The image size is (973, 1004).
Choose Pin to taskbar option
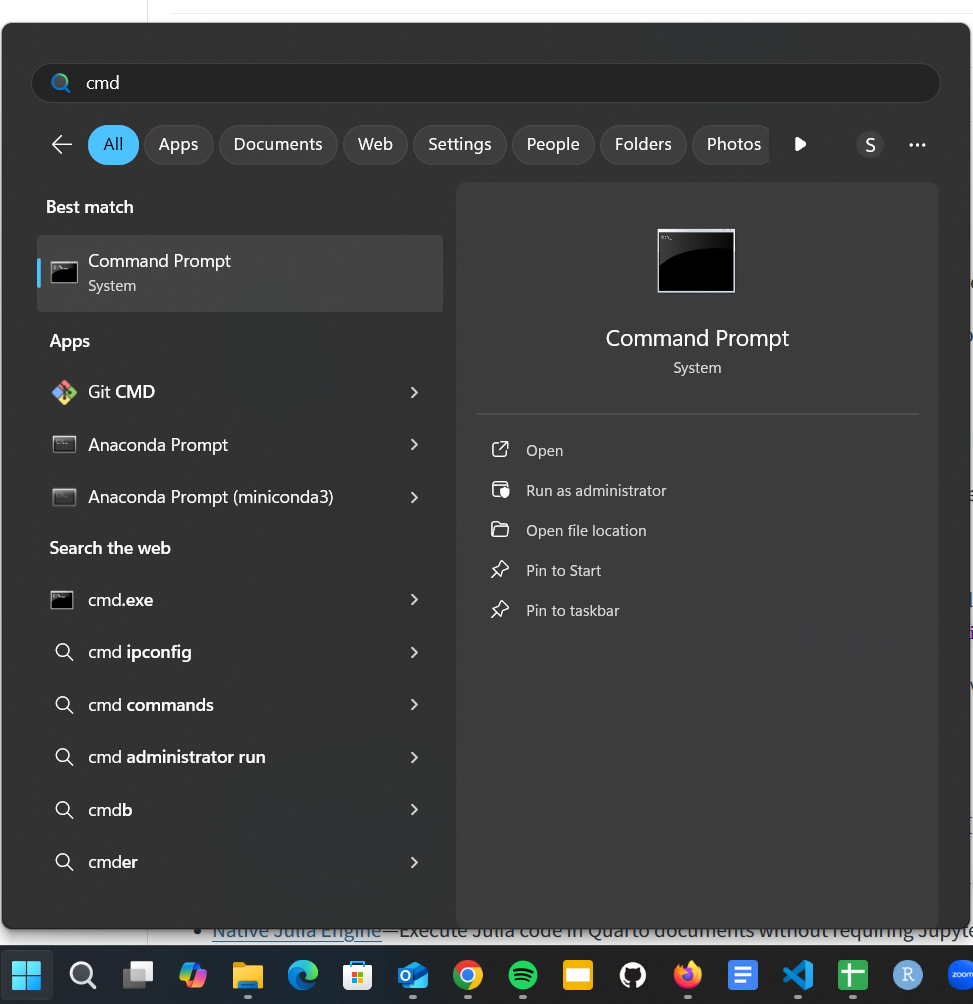[572, 611]
